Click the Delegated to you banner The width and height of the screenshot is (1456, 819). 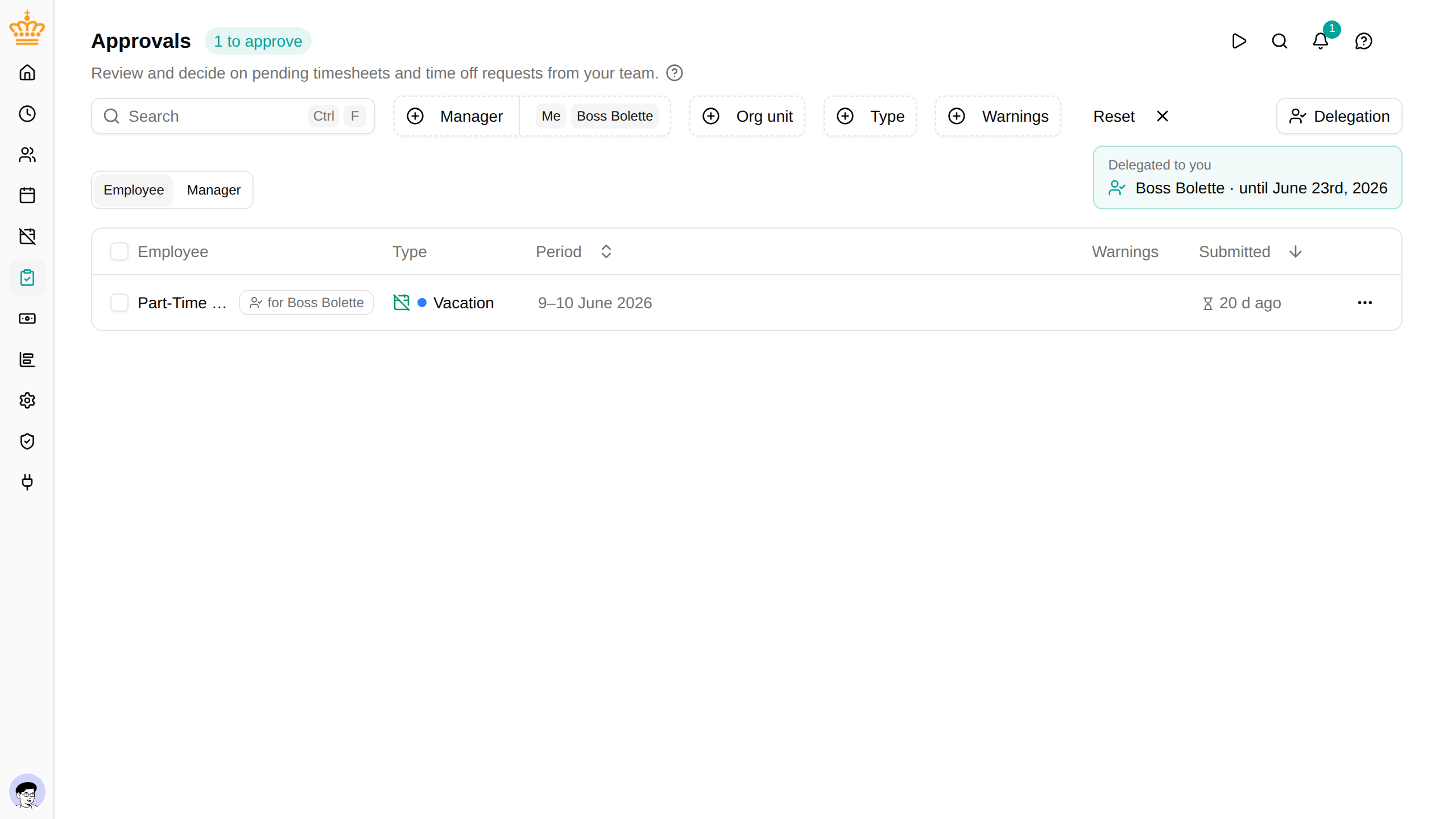click(1247, 177)
